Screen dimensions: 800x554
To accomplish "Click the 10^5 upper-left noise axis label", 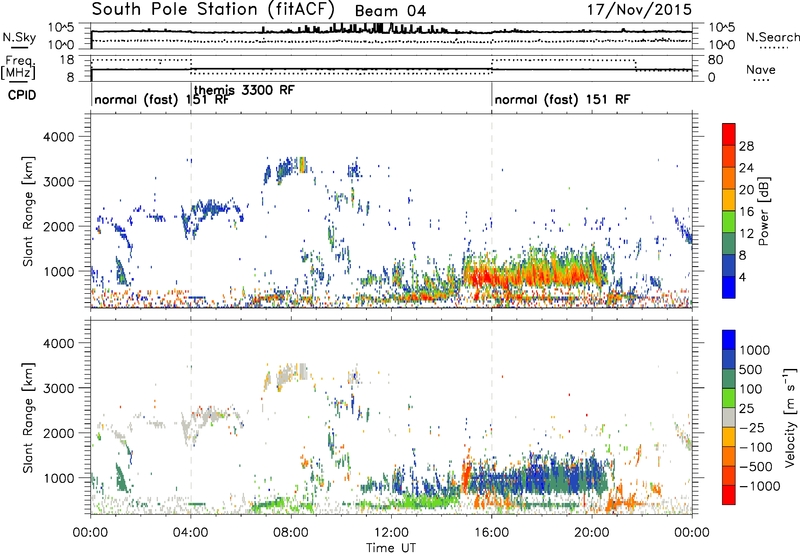I will [62, 28].
